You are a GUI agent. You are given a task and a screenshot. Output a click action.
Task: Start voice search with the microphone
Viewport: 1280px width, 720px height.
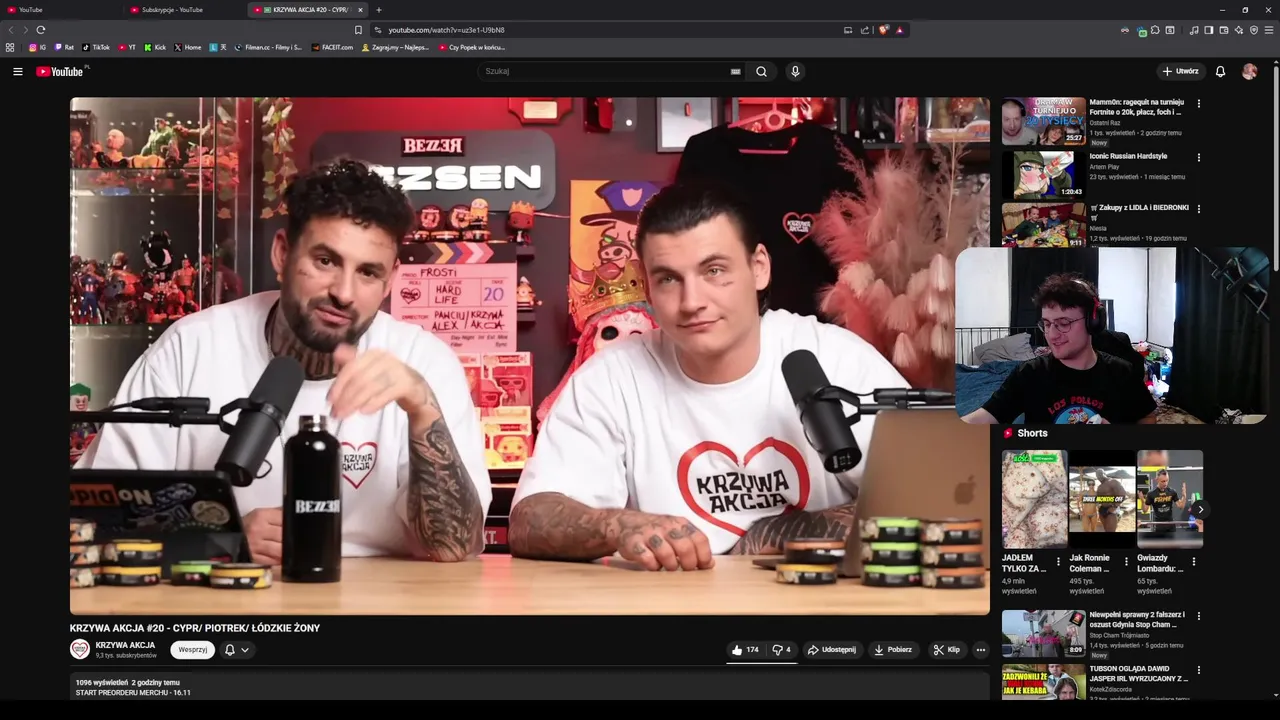click(795, 71)
